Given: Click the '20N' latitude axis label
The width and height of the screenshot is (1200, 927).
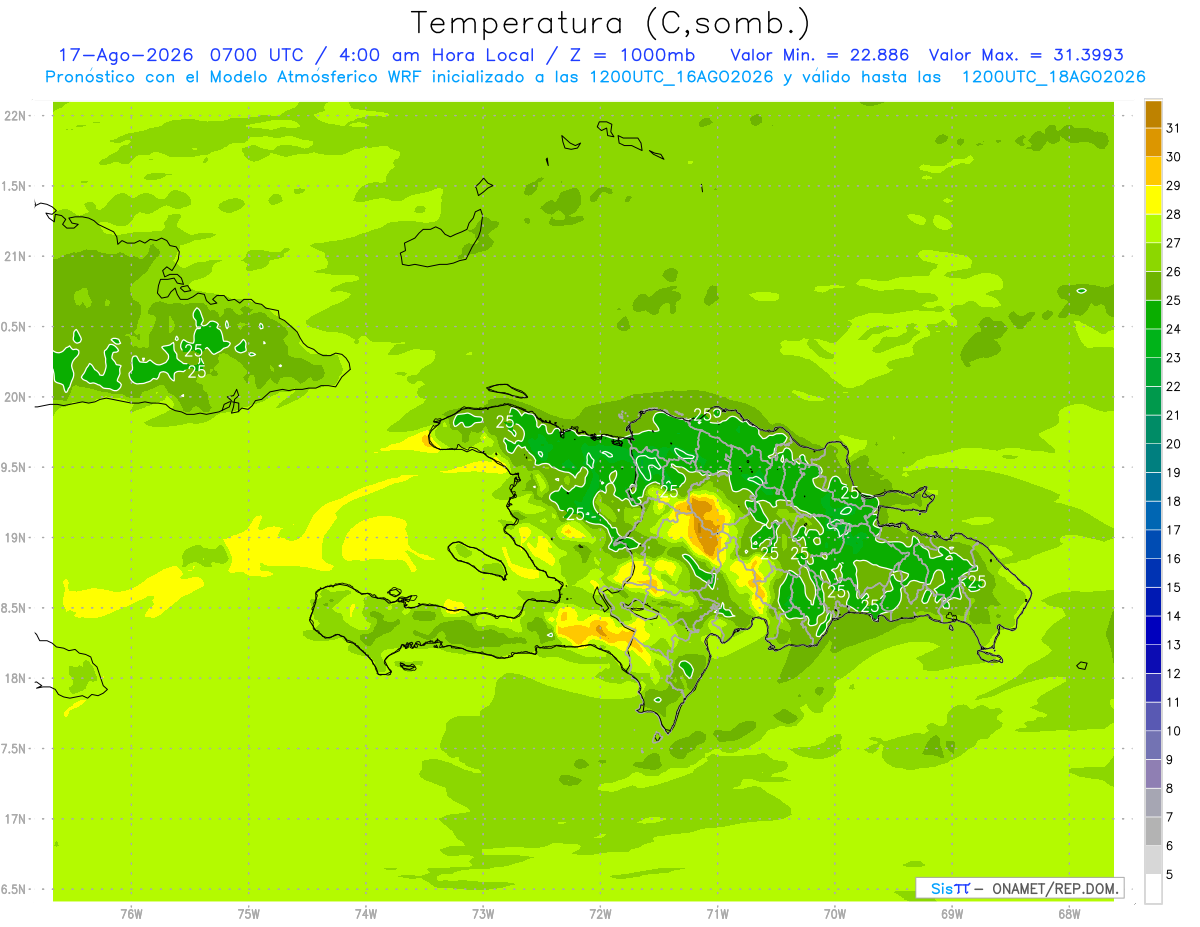Looking at the screenshot, I should pos(13,397).
